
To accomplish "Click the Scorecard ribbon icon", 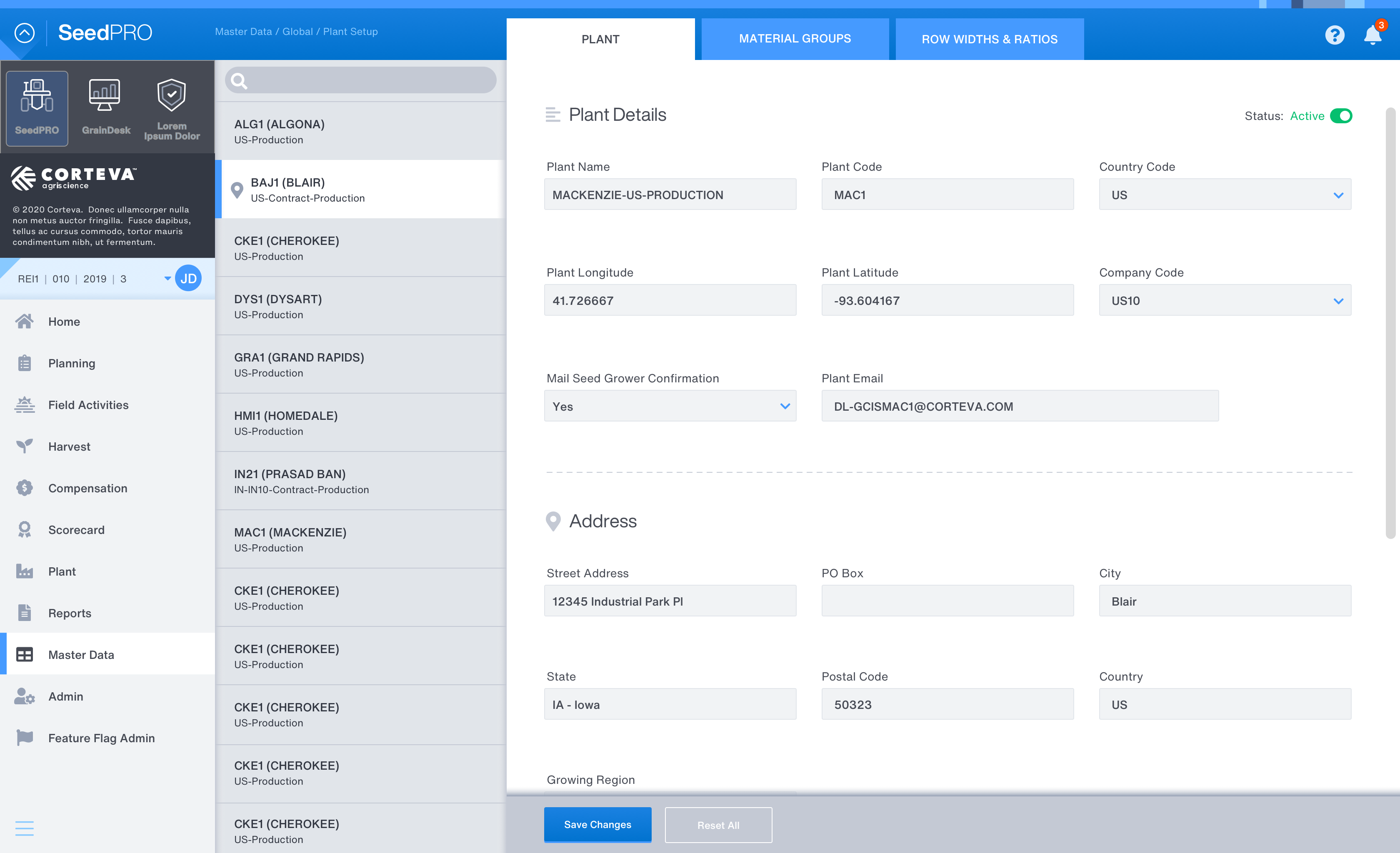I will pyautogui.click(x=25, y=529).
